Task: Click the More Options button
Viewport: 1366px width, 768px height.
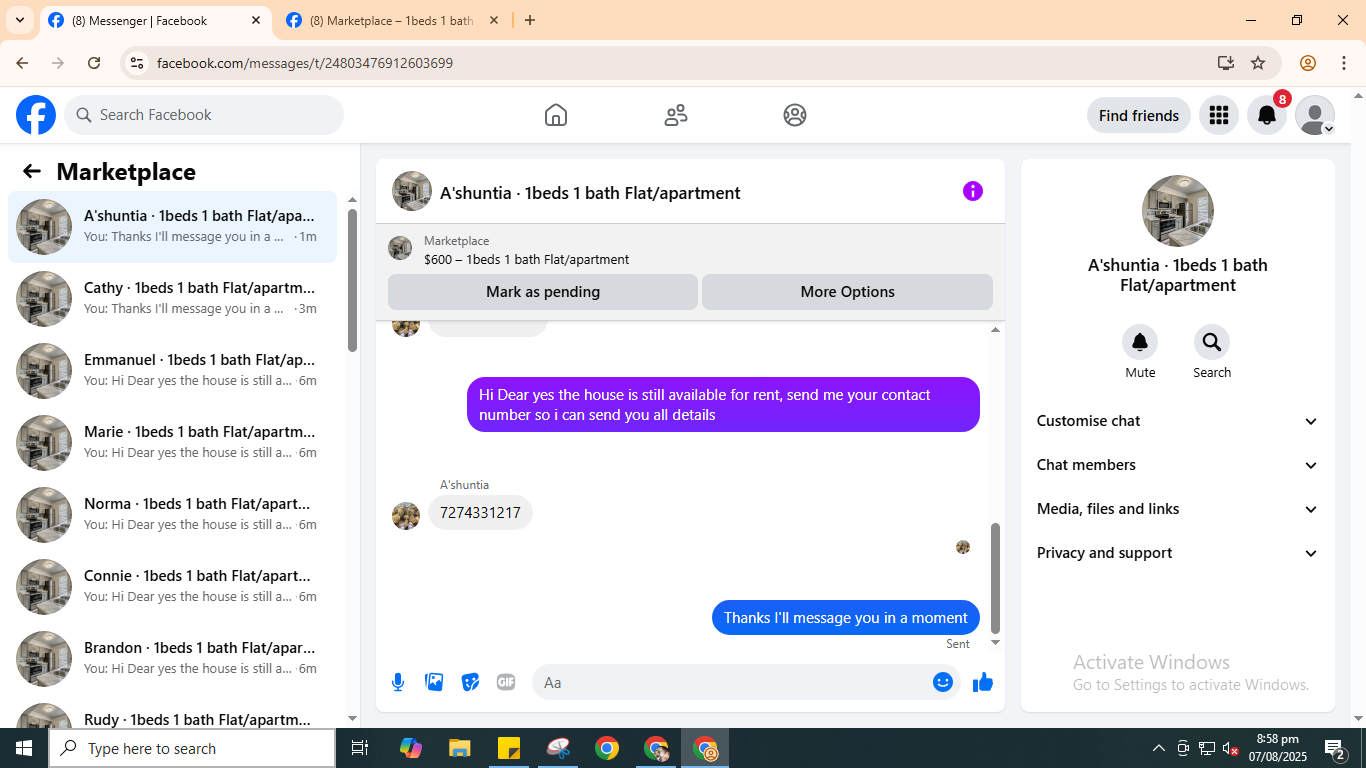Action: point(847,292)
